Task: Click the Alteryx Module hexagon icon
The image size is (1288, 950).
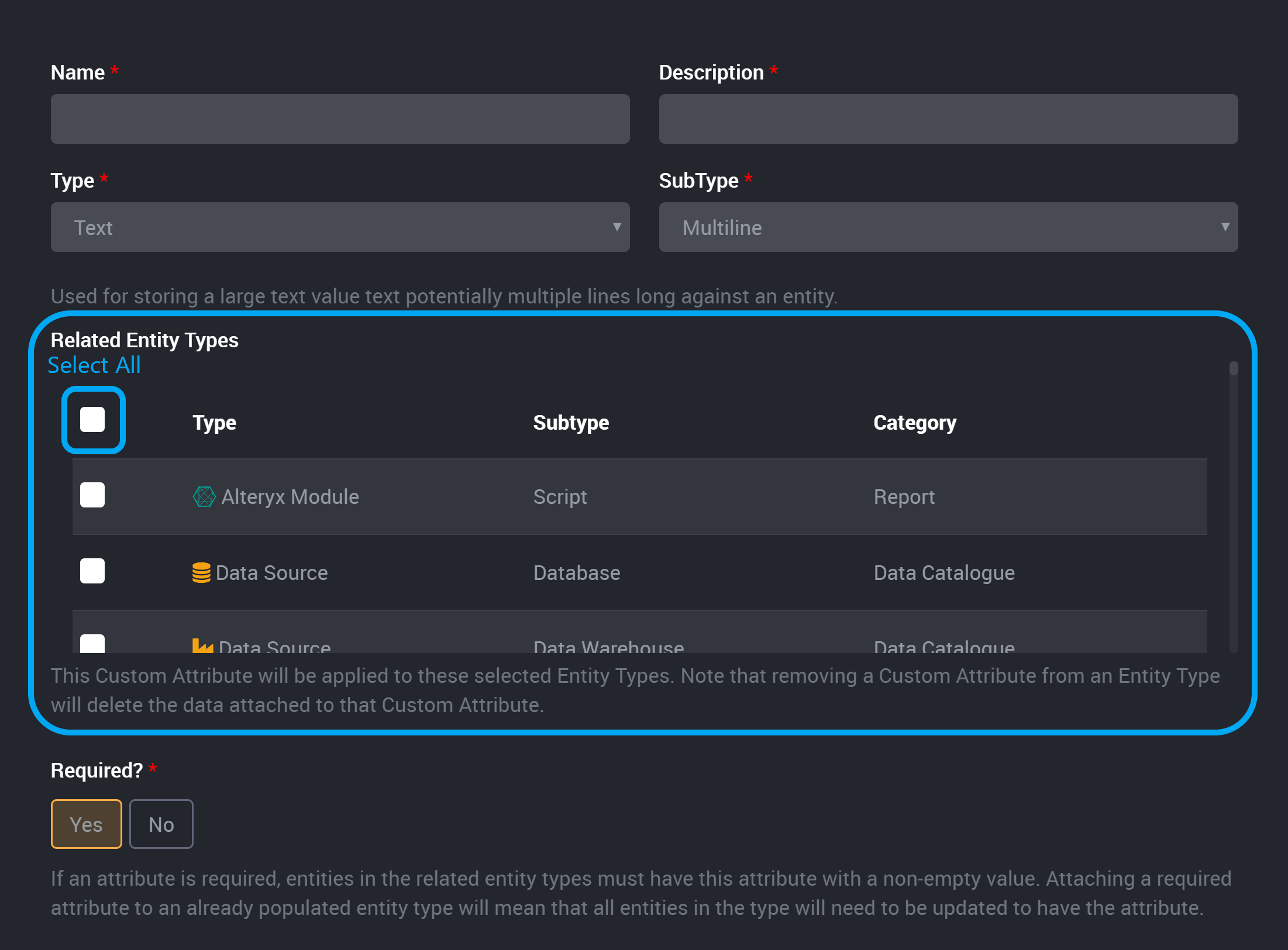Action: click(x=203, y=496)
